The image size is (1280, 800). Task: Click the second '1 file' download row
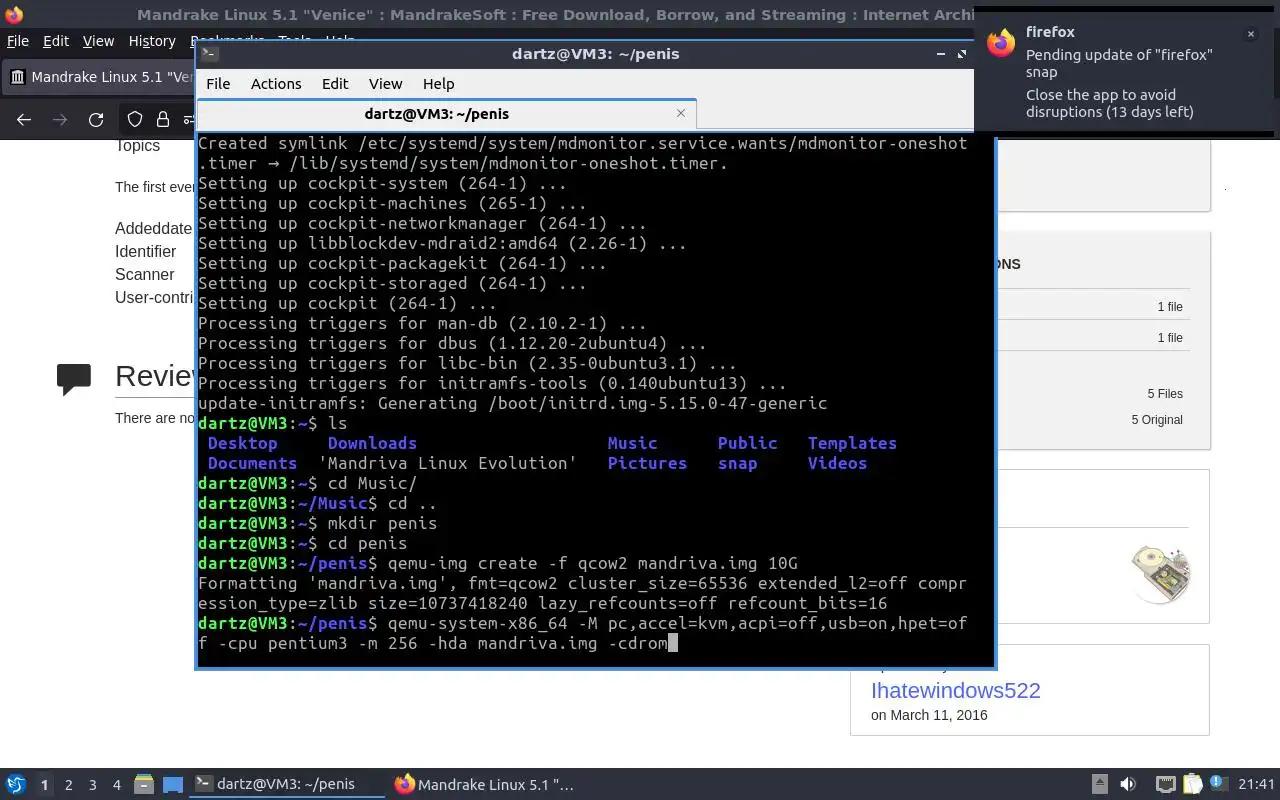click(x=1170, y=338)
